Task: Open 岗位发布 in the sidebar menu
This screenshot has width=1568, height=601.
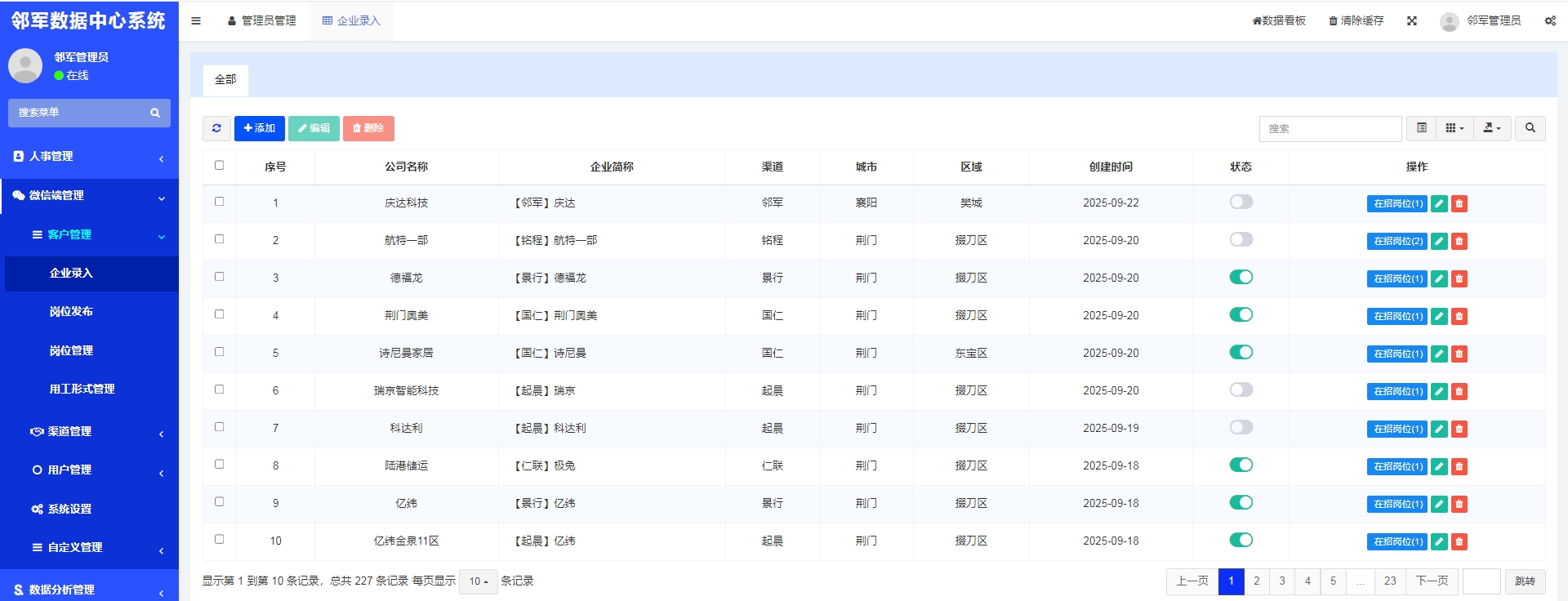Action: [x=71, y=311]
